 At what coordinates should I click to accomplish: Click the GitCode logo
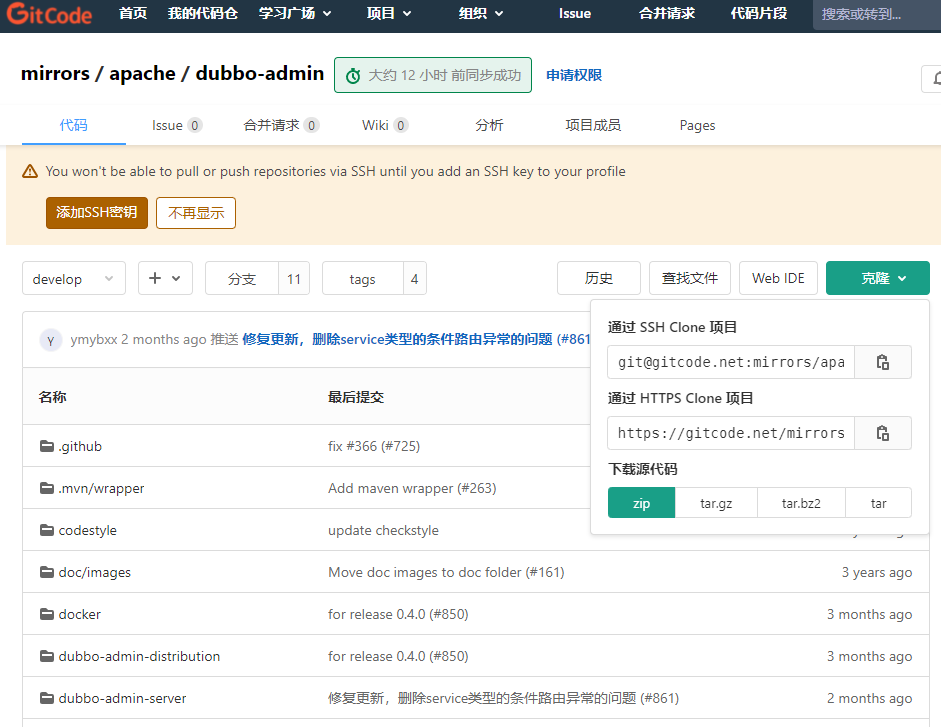50,14
